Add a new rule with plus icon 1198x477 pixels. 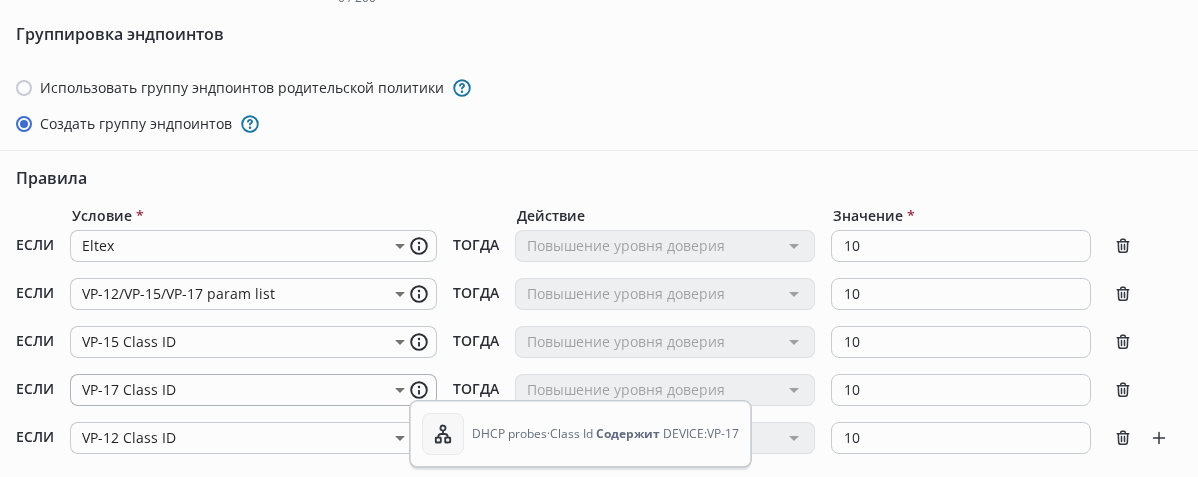pyautogui.click(x=1159, y=438)
